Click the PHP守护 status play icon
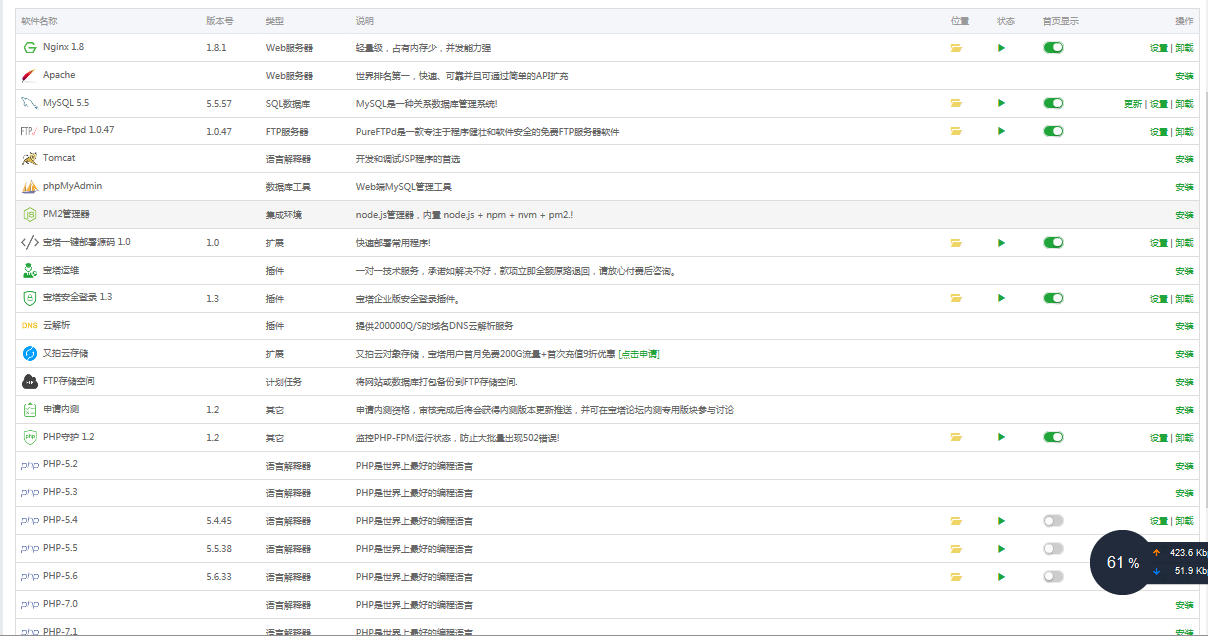 pos(1001,437)
